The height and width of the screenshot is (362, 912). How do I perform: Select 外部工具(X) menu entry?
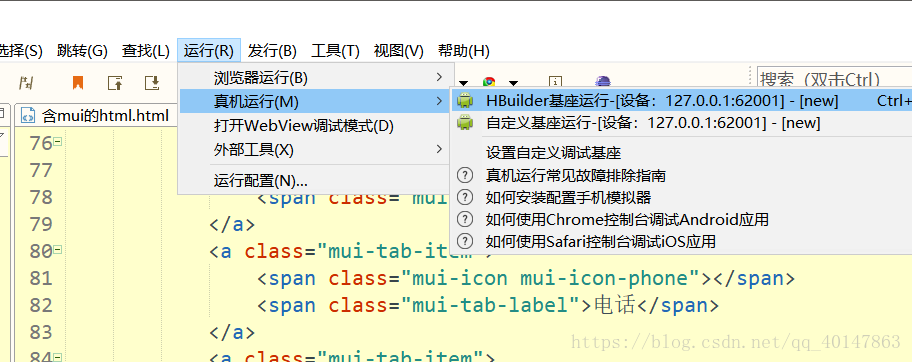coord(314,150)
